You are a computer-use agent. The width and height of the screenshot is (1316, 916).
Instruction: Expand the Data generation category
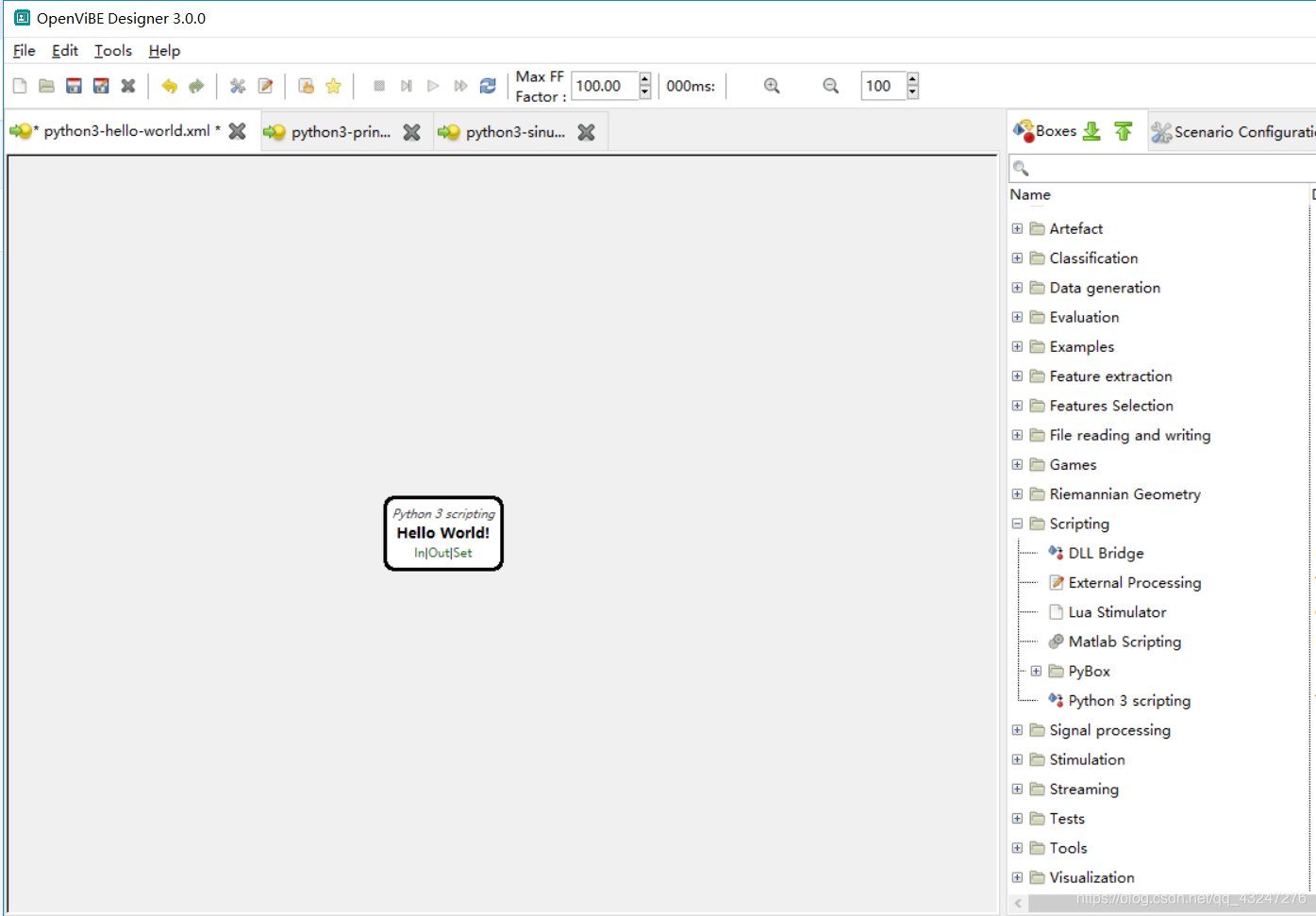pos(1017,288)
